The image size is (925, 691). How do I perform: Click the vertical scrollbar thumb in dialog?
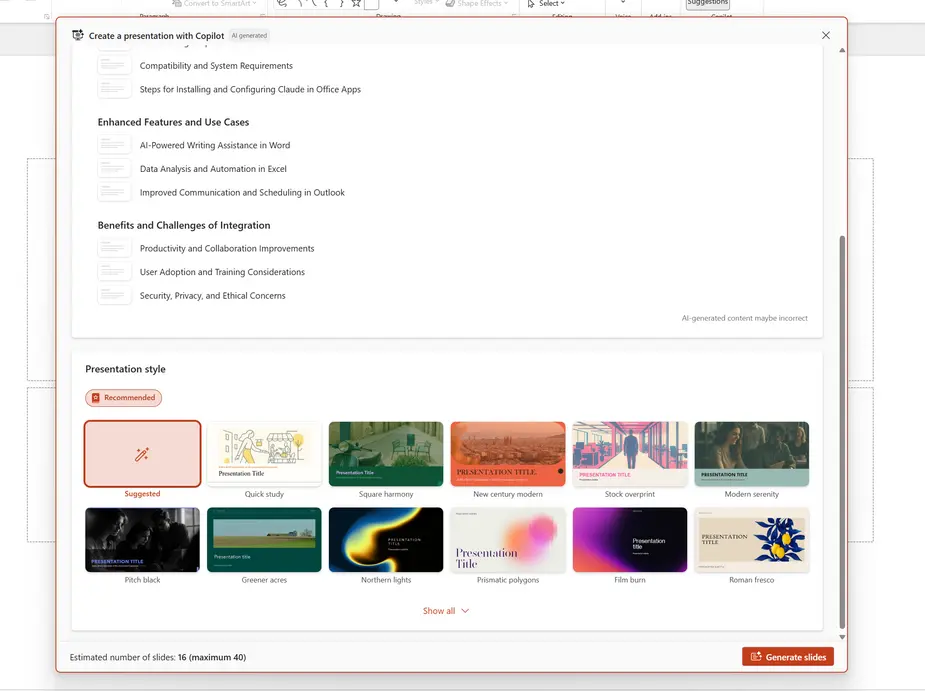pyautogui.click(x=842, y=432)
